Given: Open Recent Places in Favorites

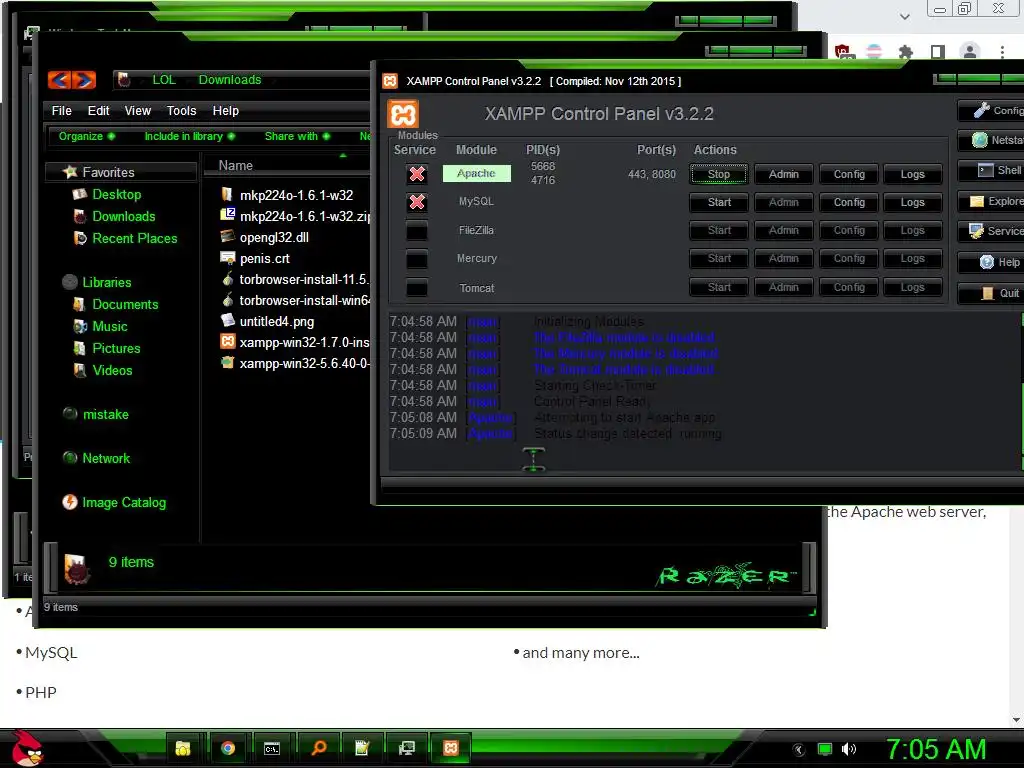Looking at the screenshot, I should [x=135, y=239].
